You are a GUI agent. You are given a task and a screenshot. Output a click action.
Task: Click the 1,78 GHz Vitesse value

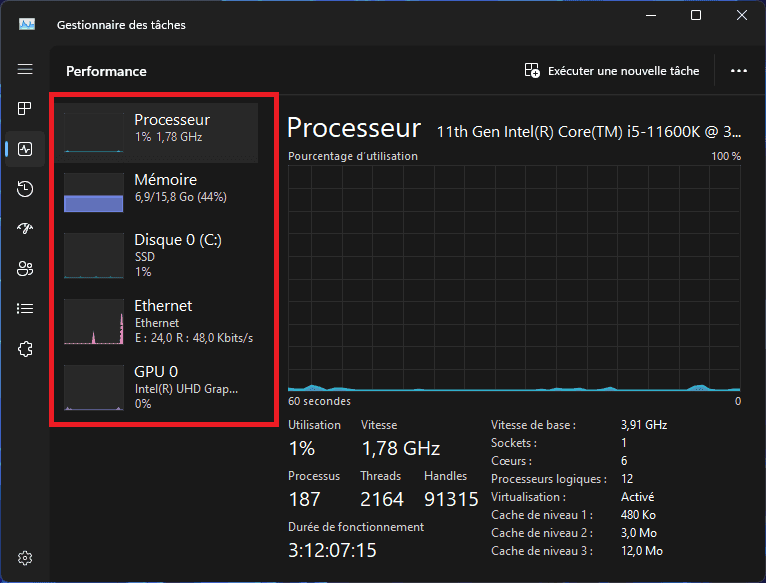(x=401, y=448)
